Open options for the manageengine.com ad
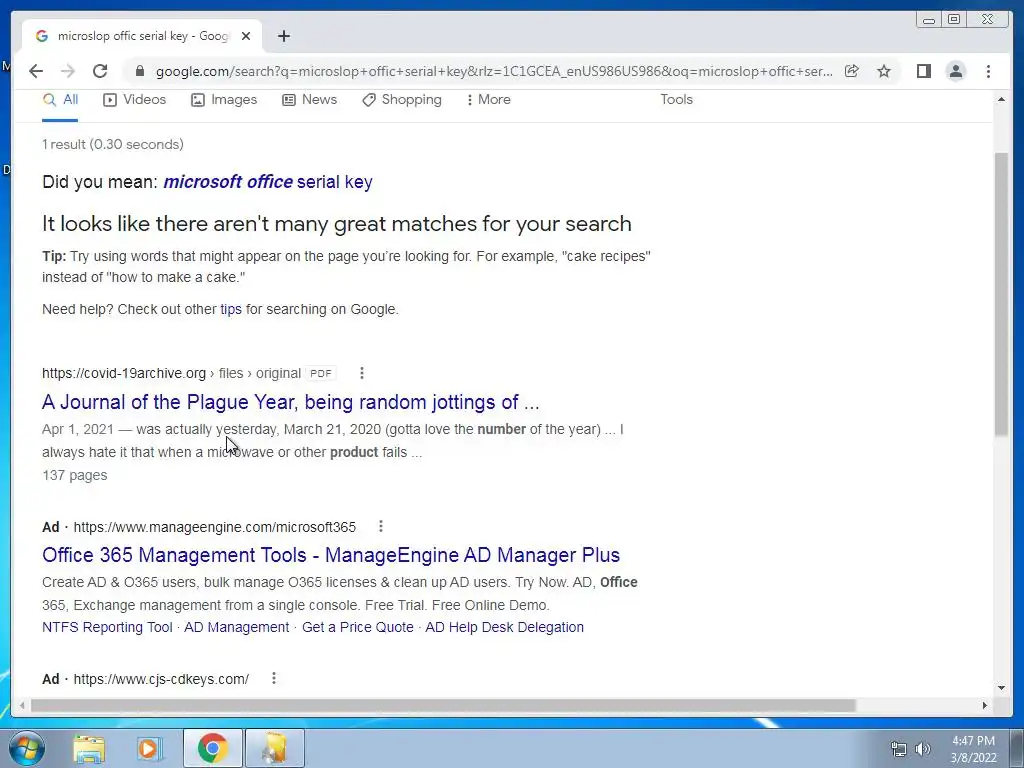 (381, 526)
